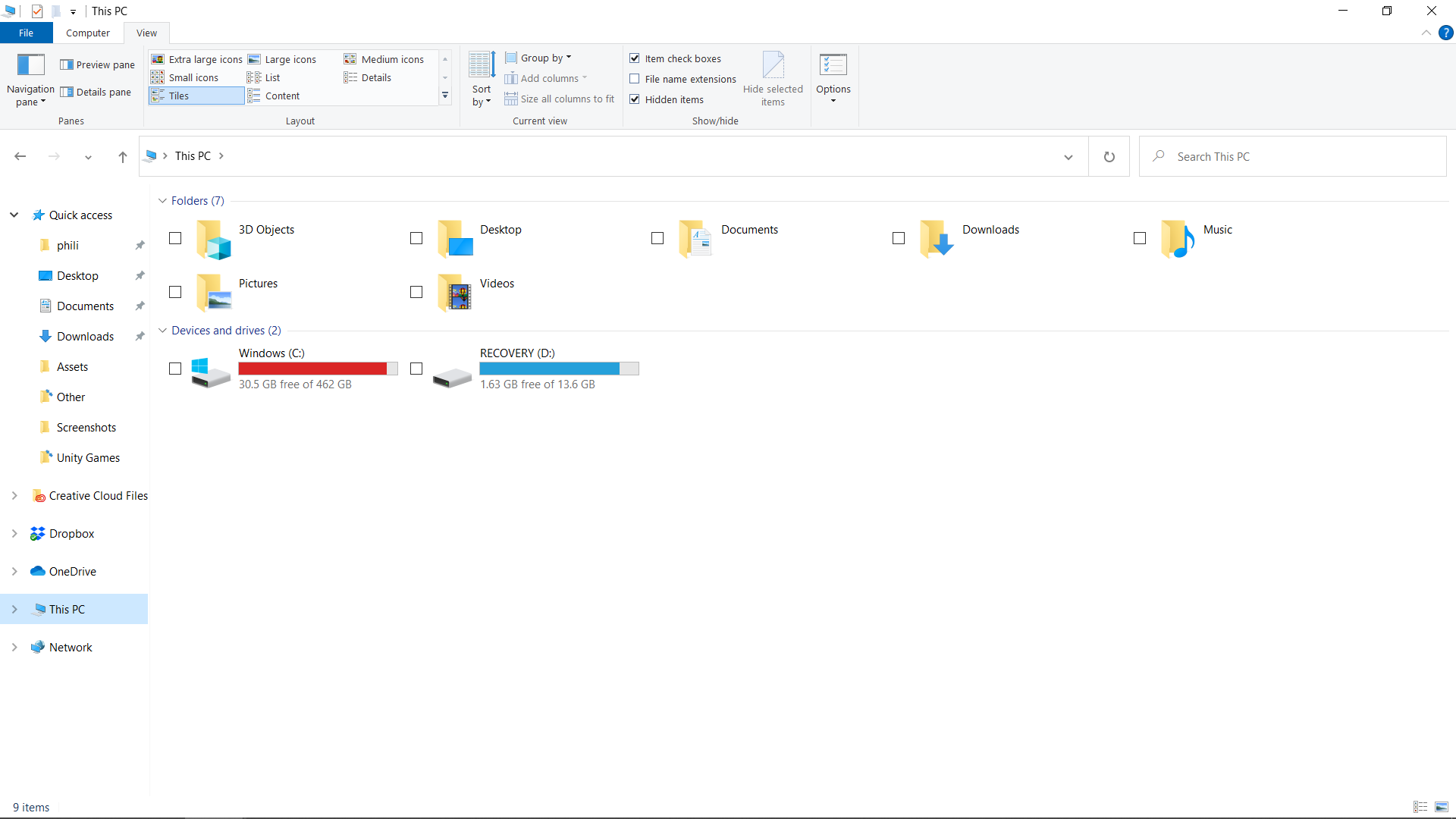Click the Details pane icon
Screen dimensions: 1456x819
(x=67, y=93)
